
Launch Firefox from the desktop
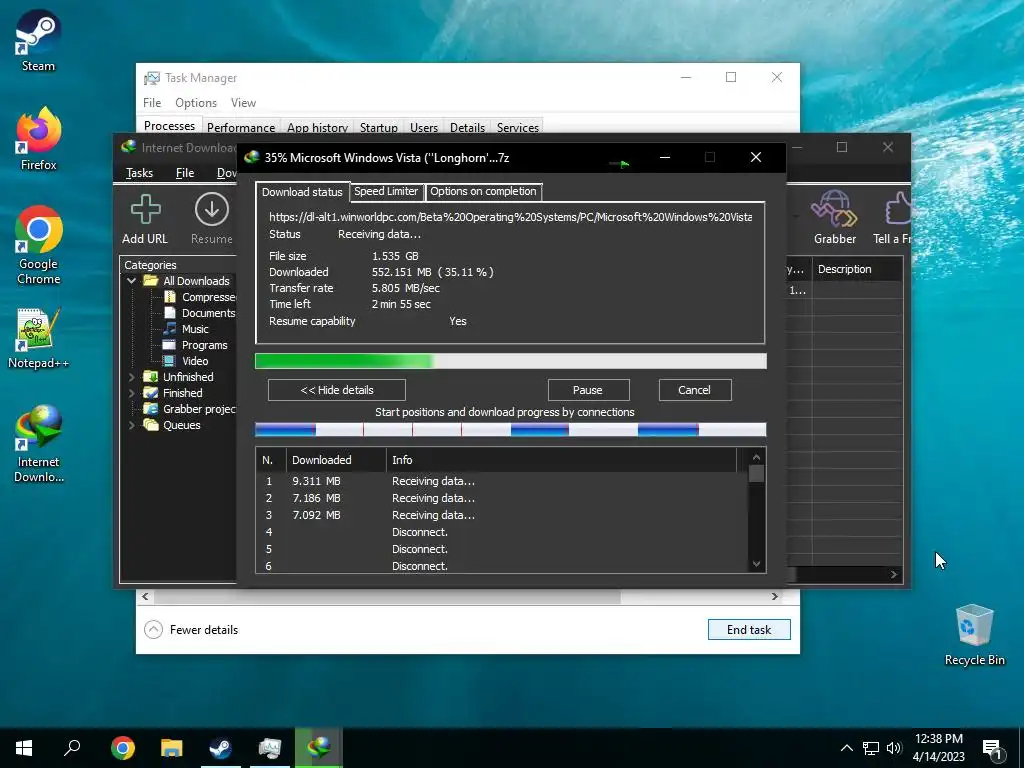tap(38, 138)
